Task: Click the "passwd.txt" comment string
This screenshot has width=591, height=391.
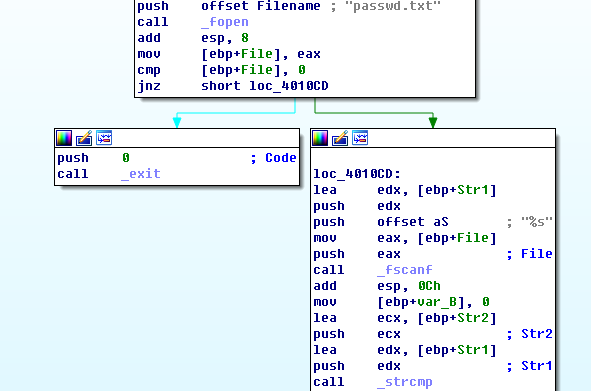Action: pos(393,6)
